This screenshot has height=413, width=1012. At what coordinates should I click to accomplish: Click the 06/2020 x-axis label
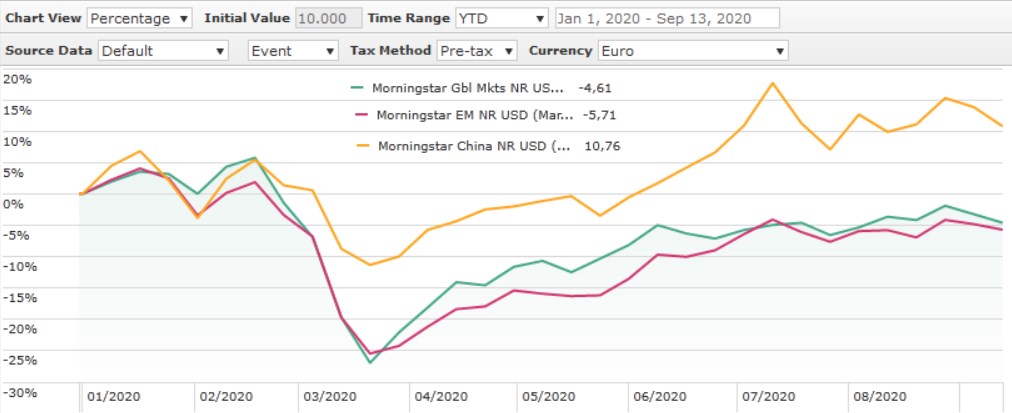[657, 397]
